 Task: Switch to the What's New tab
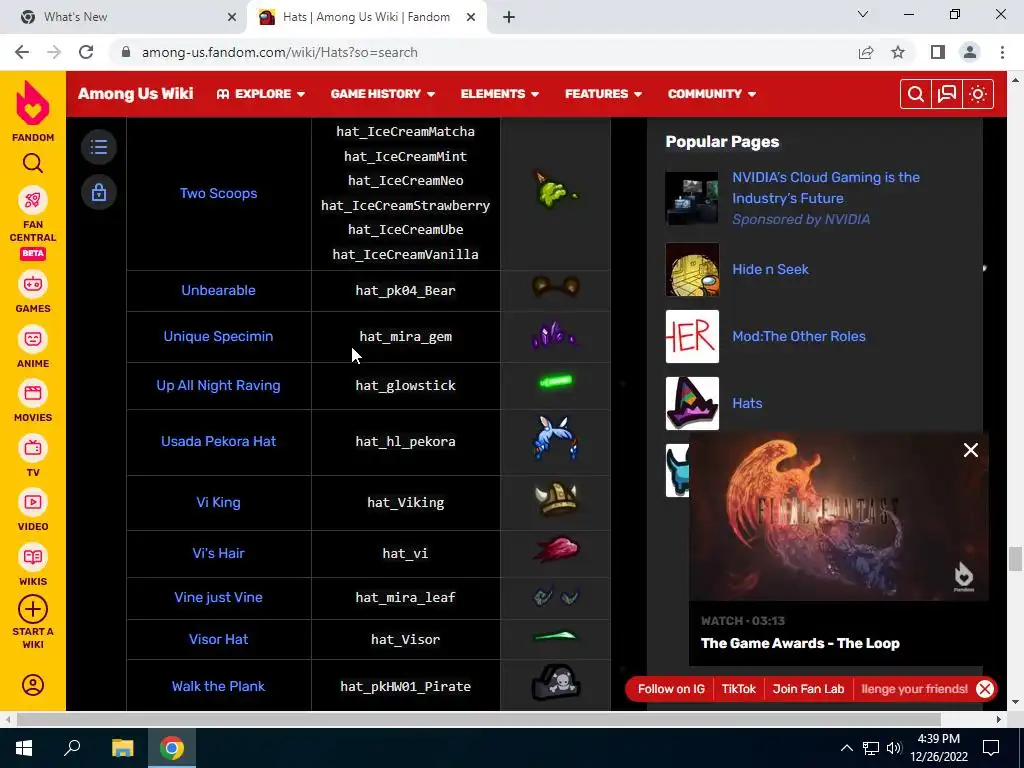point(124,17)
